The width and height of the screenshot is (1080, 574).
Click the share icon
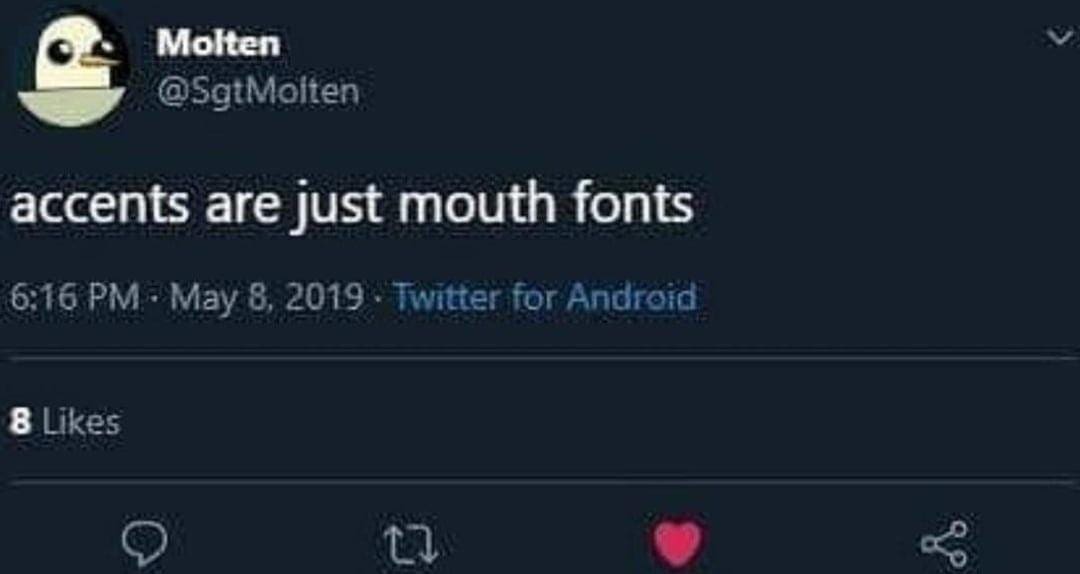tap(944, 543)
